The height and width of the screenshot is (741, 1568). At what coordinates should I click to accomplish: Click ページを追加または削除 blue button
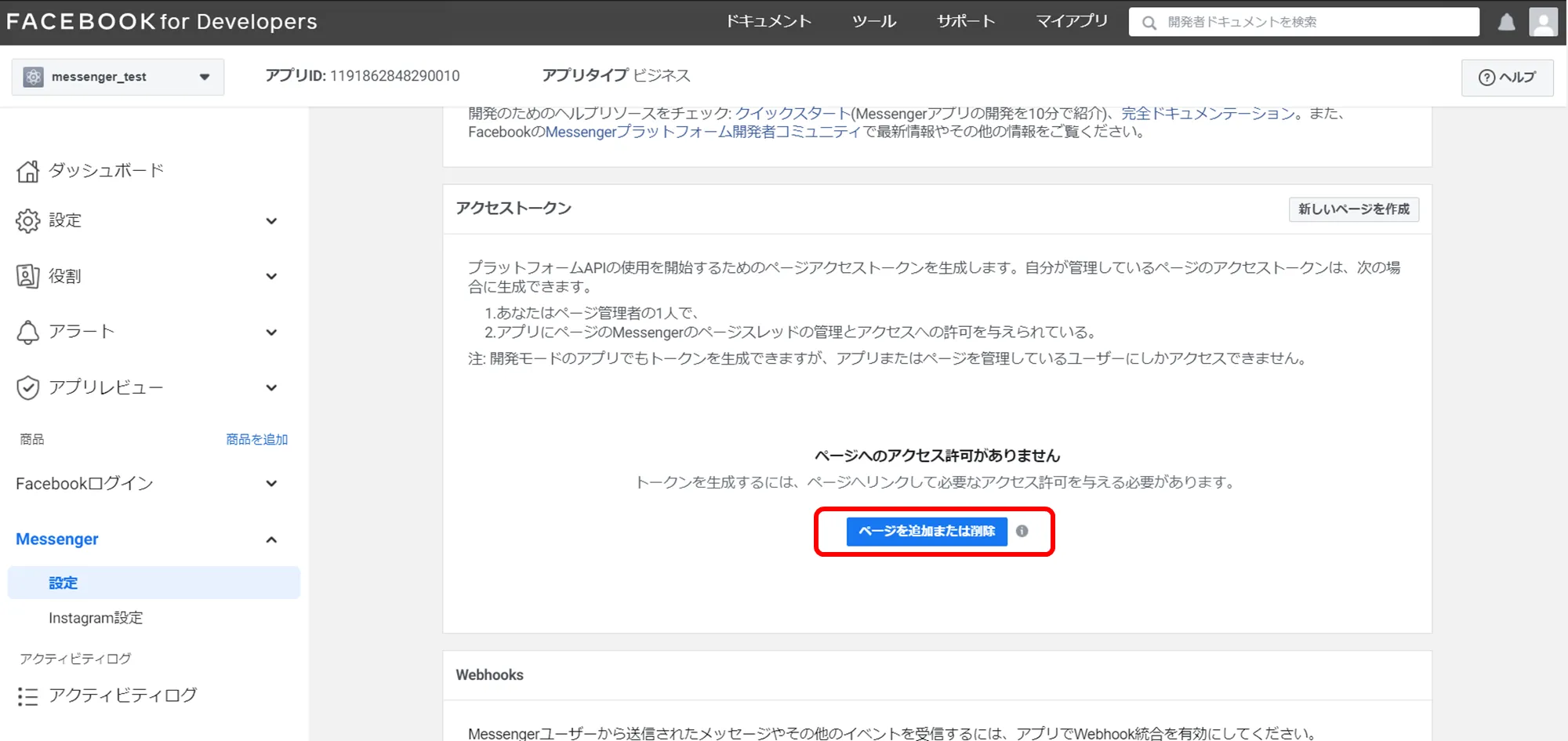point(927,531)
